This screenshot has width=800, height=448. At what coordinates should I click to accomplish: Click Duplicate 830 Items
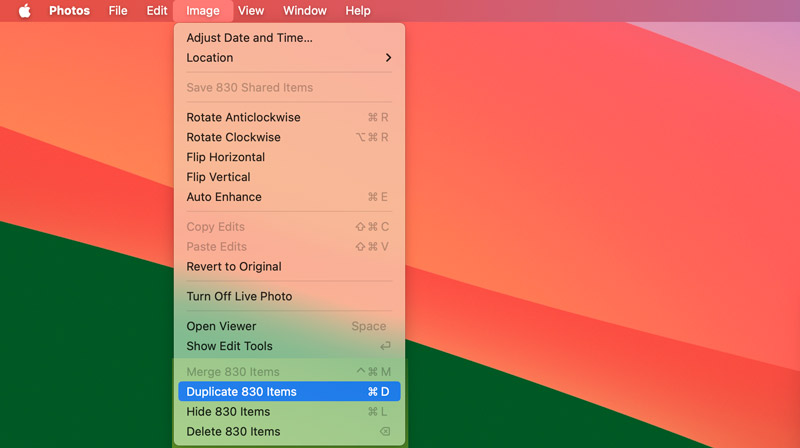click(289, 391)
